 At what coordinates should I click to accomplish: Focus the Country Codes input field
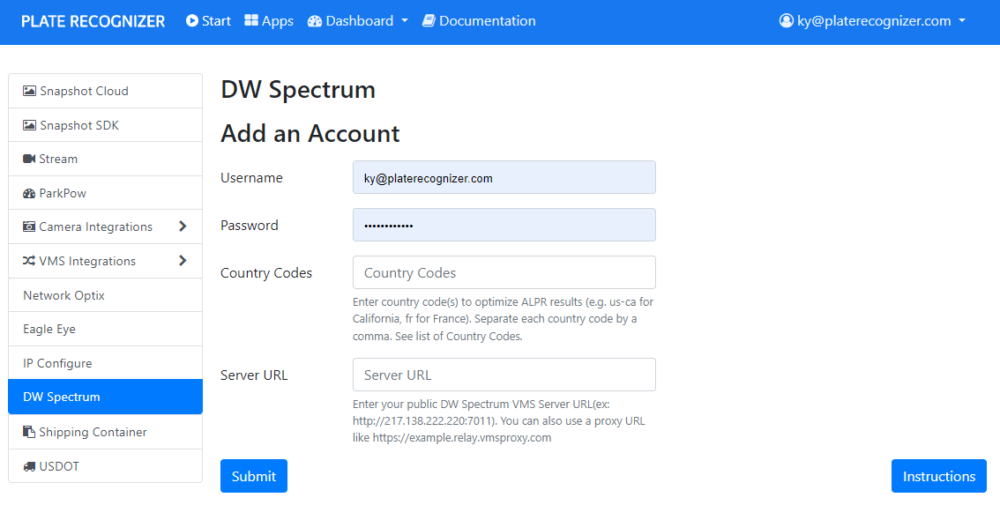pos(504,272)
